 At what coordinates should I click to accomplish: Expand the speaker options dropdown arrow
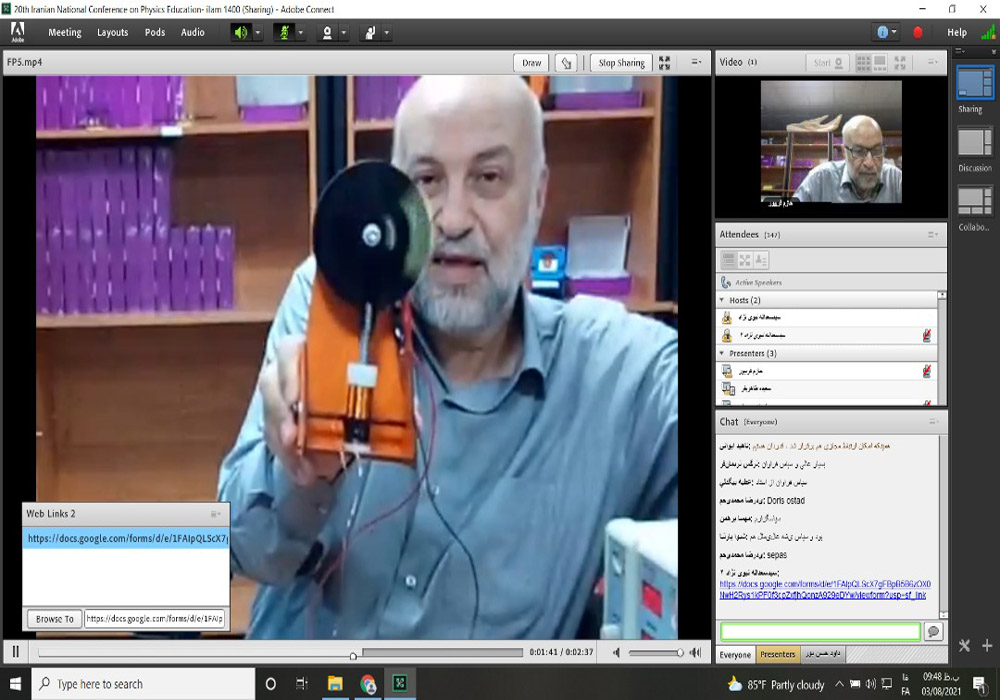click(x=258, y=32)
